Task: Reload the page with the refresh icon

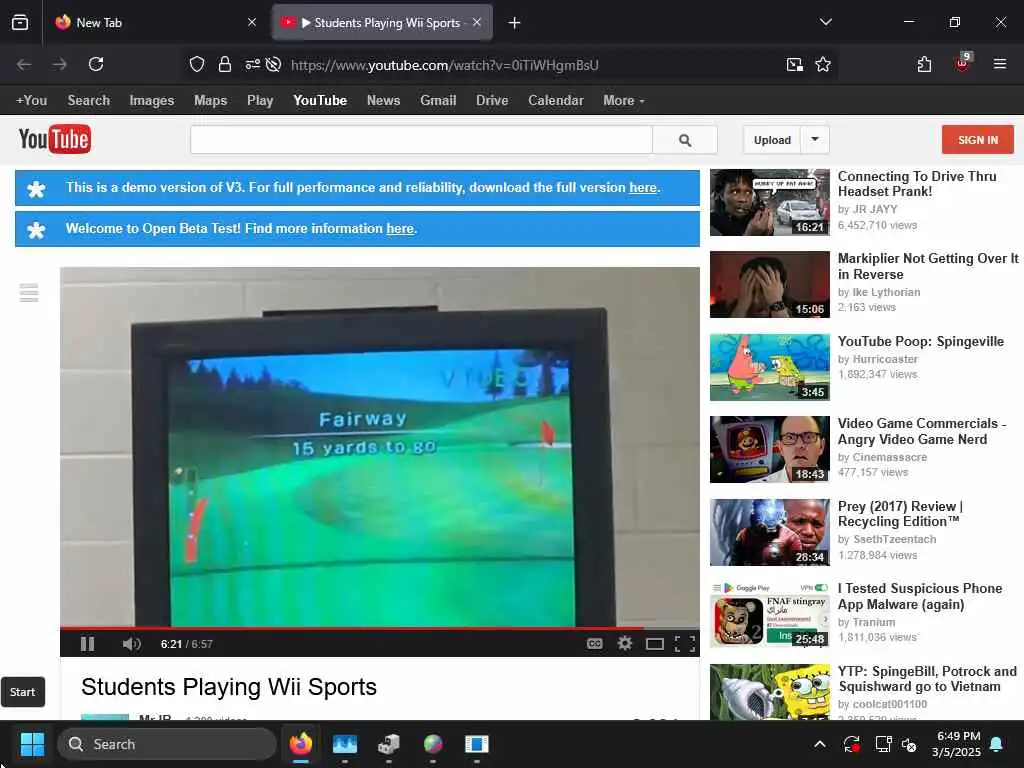Action: pyautogui.click(x=96, y=64)
